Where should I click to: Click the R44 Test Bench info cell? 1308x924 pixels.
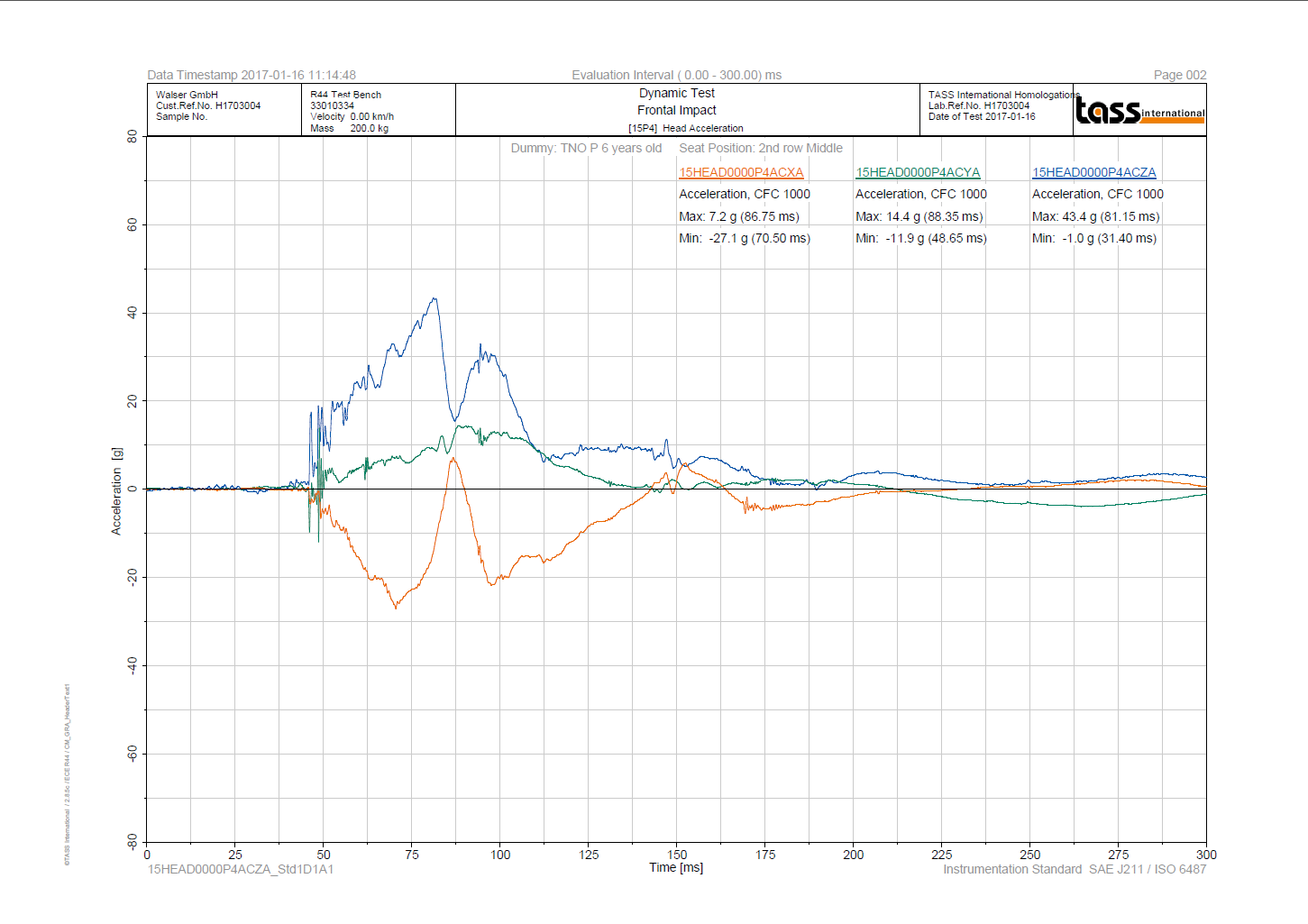click(379, 110)
